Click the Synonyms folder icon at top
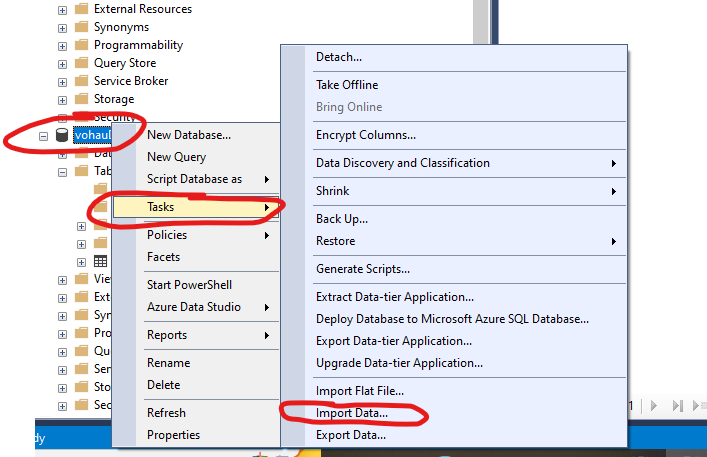Image resolution: width=707 pixels, height=457 pixels. (81, 27)
